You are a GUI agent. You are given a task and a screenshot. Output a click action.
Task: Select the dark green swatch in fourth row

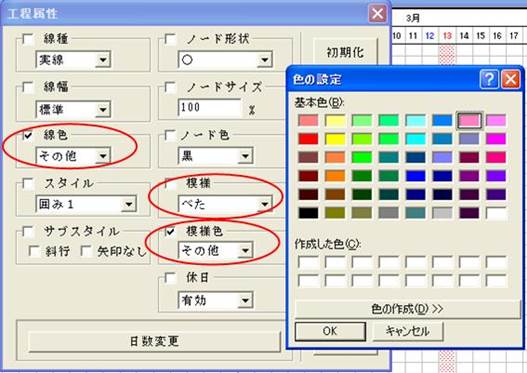tap(362, 175)
